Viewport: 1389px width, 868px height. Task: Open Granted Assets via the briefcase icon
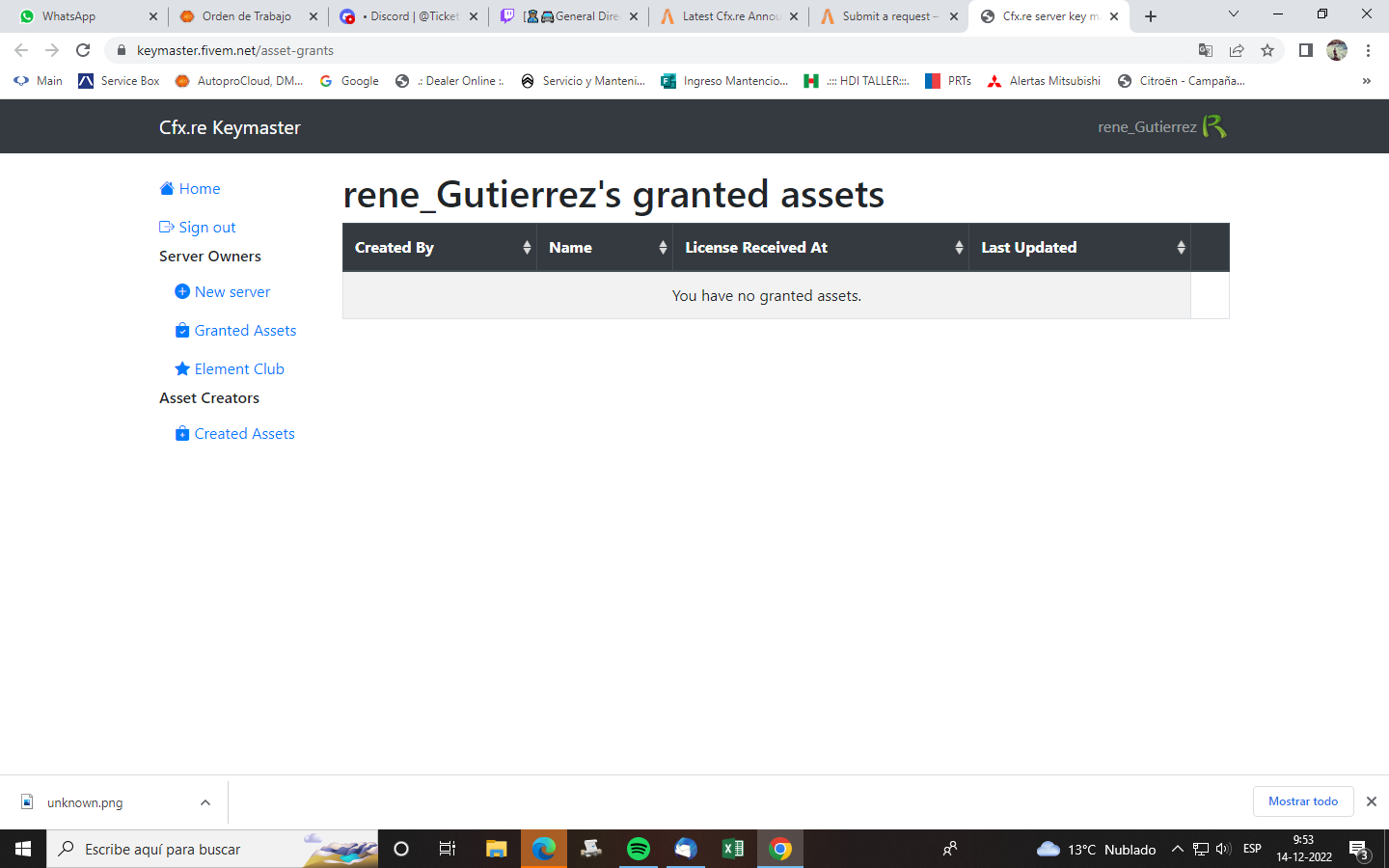click(181, 329)
